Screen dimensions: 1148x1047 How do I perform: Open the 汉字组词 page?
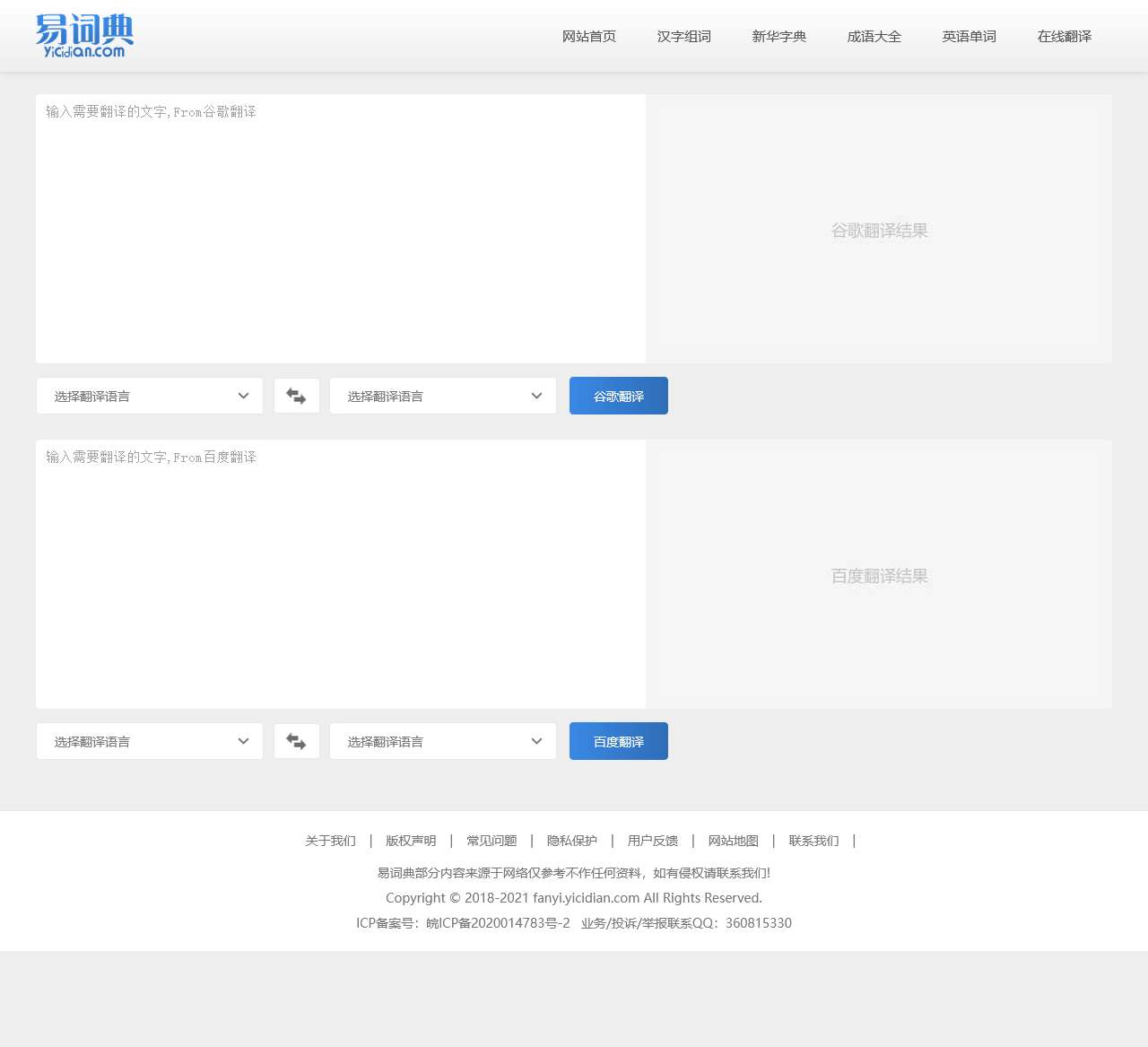(683, 37)
